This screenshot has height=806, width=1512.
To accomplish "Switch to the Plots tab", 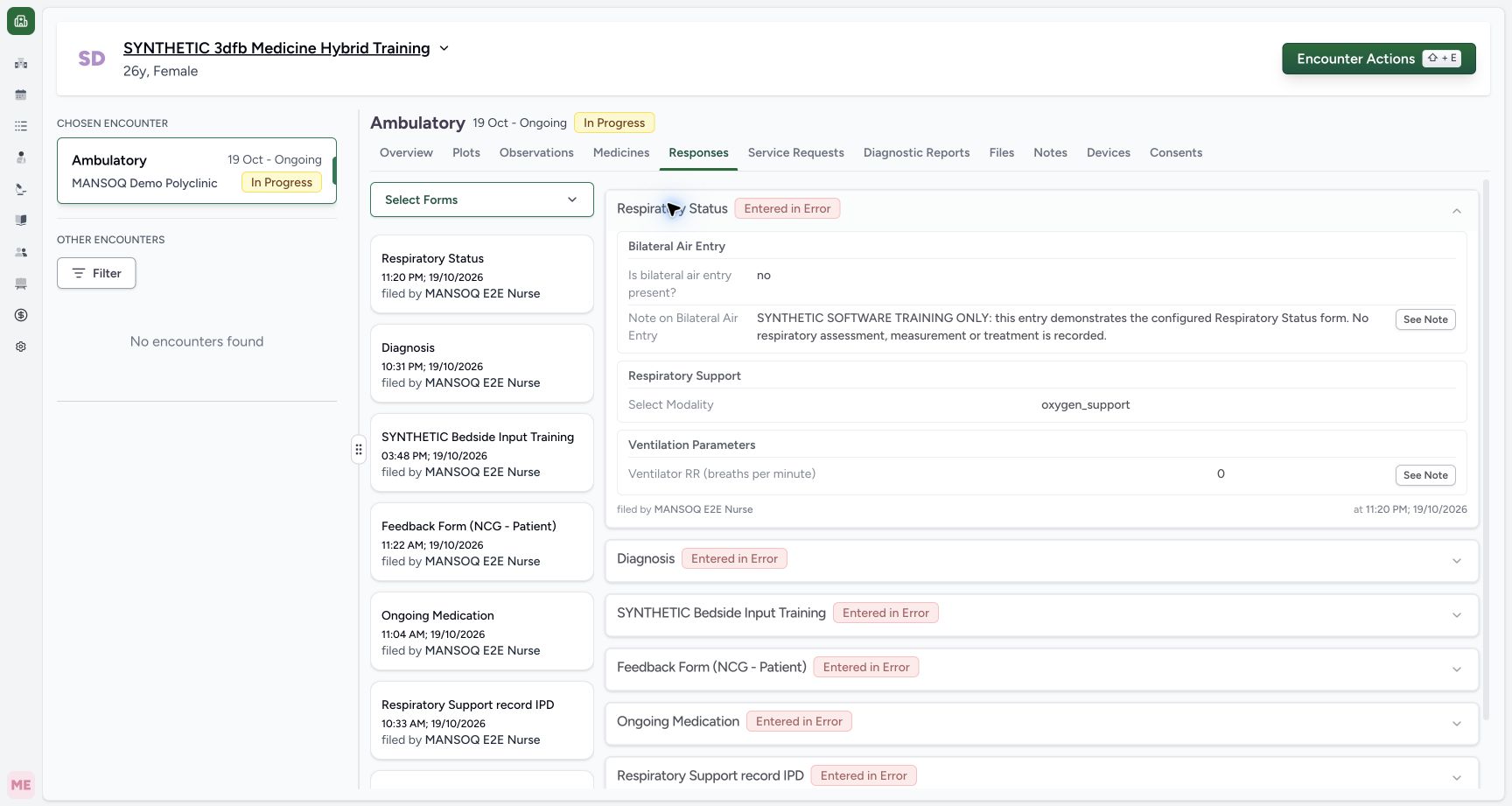I will click(x=466, y=152).
